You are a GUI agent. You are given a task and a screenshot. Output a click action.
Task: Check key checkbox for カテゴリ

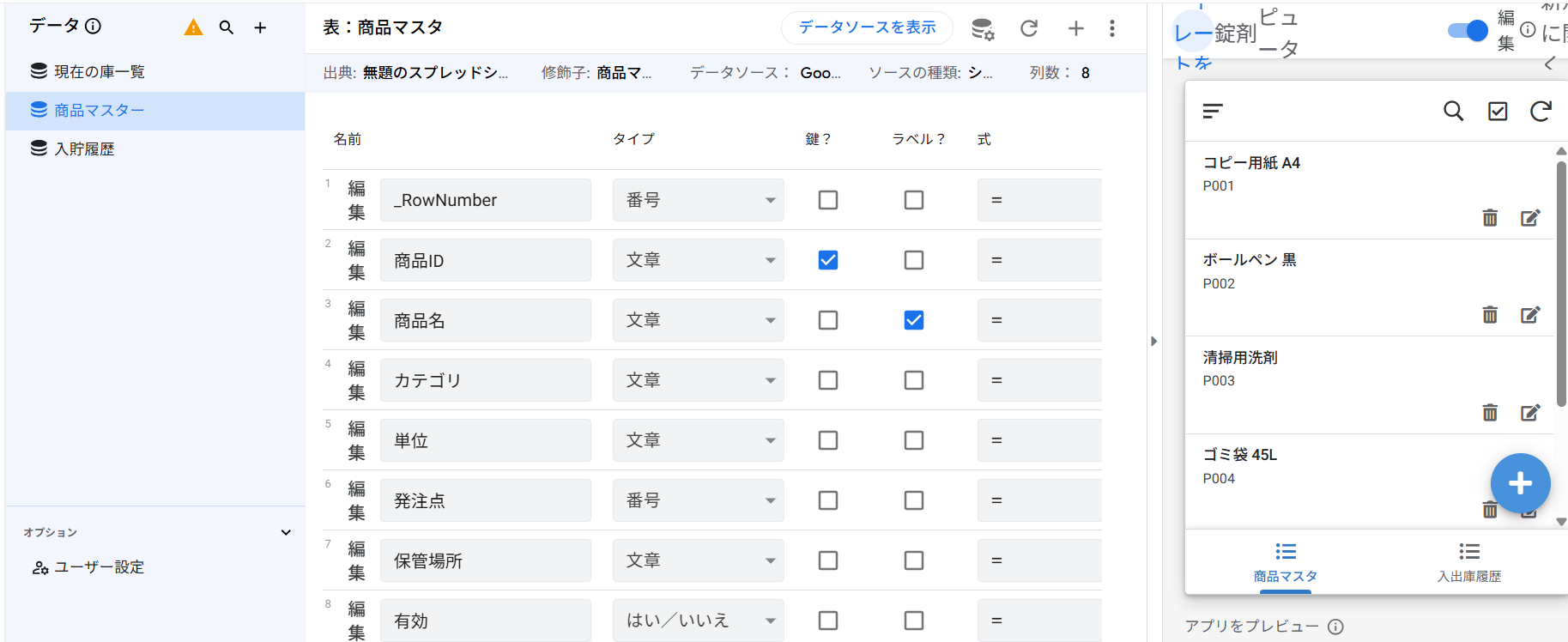pos(828,380)
